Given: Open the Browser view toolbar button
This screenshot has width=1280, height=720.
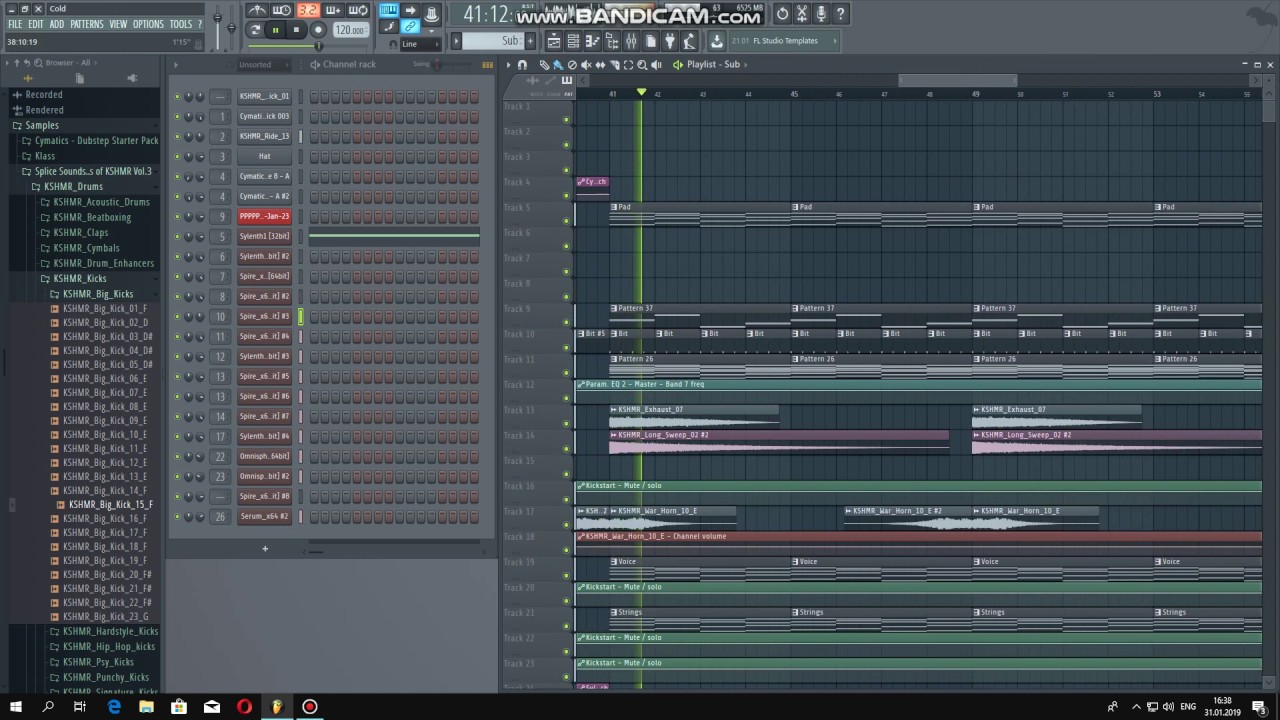Looking at the screenshot, I should tap(612, 41).
